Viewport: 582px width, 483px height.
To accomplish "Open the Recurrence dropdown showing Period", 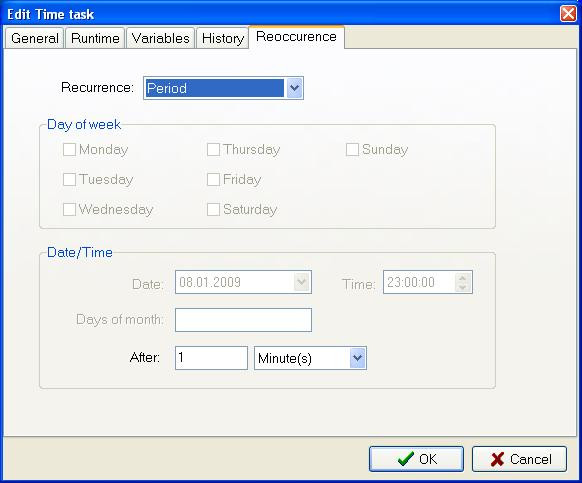I will [223, 88].
